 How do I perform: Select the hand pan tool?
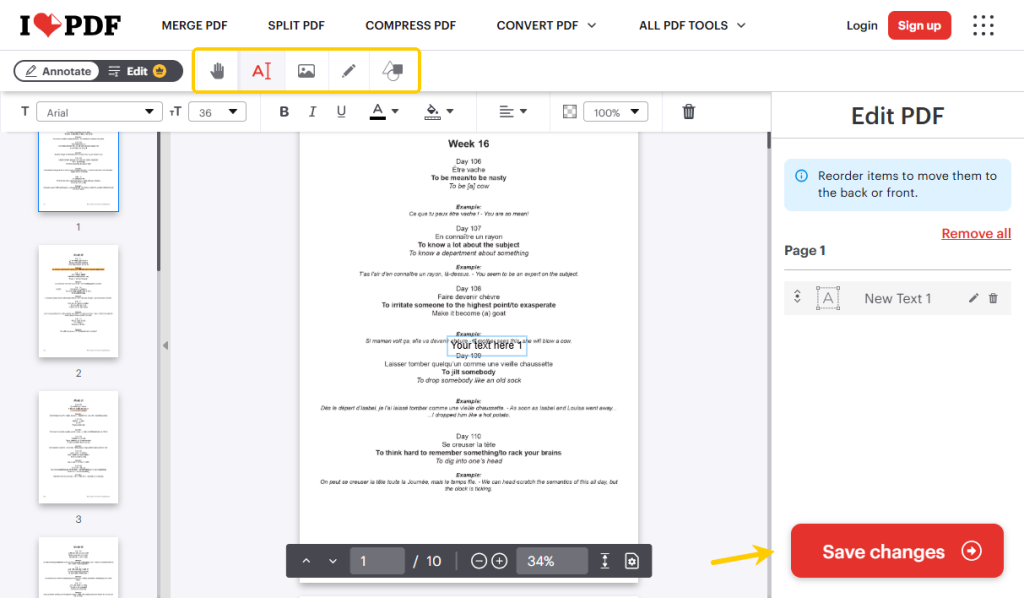click(217, 71)
